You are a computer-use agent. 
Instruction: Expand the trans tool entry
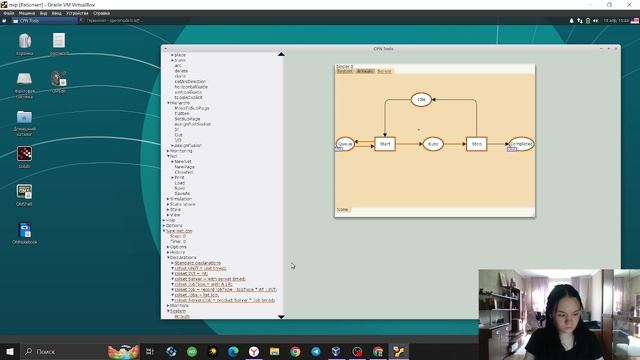pyautogui.click(x=172, y=60)
